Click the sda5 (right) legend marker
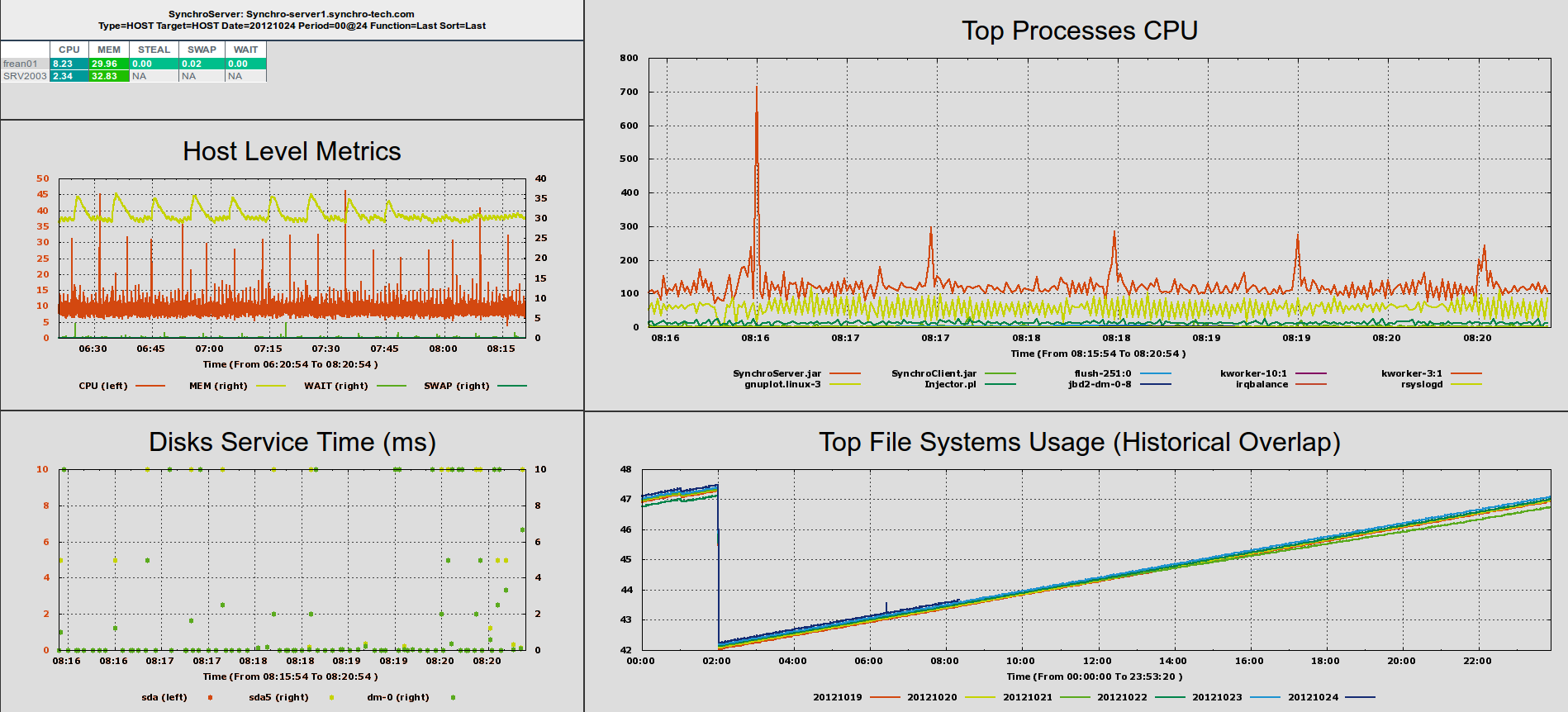The height and width of the screenshot is (712, 1568). (x=331, y=697)
